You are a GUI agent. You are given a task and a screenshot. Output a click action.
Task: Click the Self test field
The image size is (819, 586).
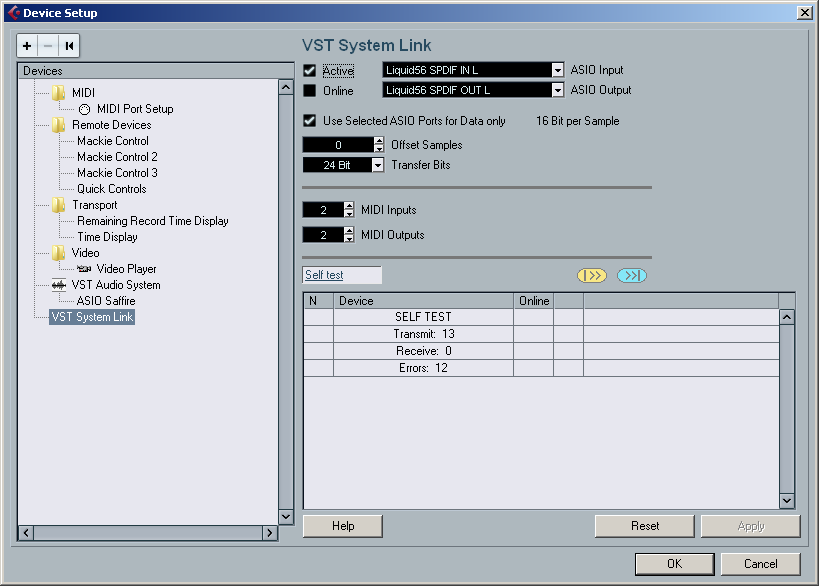coord(342,275)
